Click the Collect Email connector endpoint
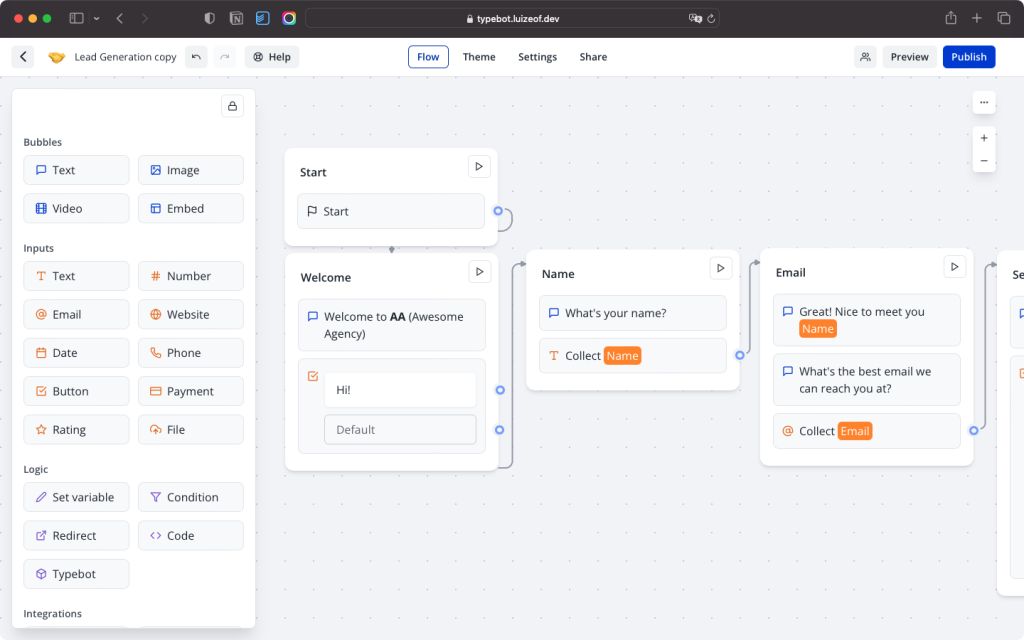 point(974,430)
